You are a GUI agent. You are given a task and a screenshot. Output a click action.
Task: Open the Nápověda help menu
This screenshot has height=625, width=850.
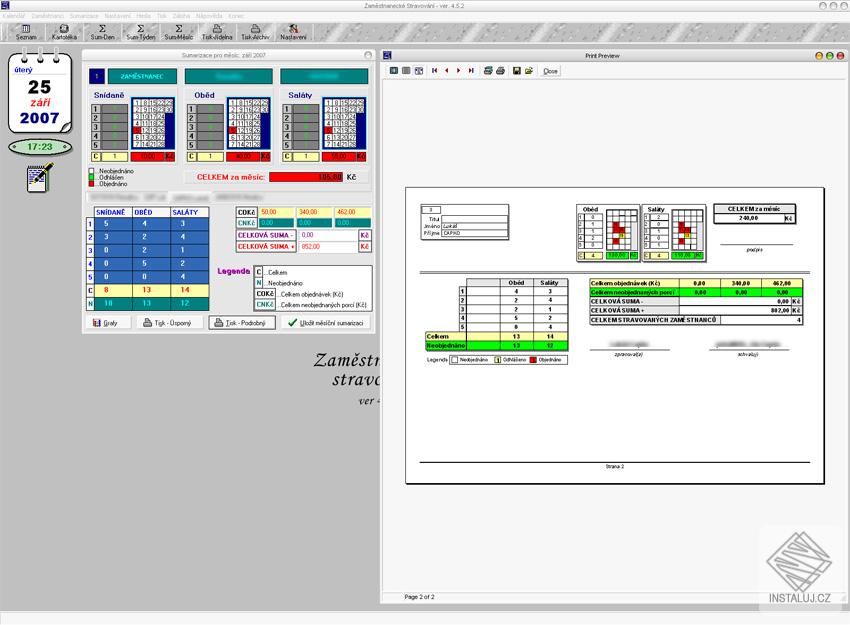click(x=209, y=16)
